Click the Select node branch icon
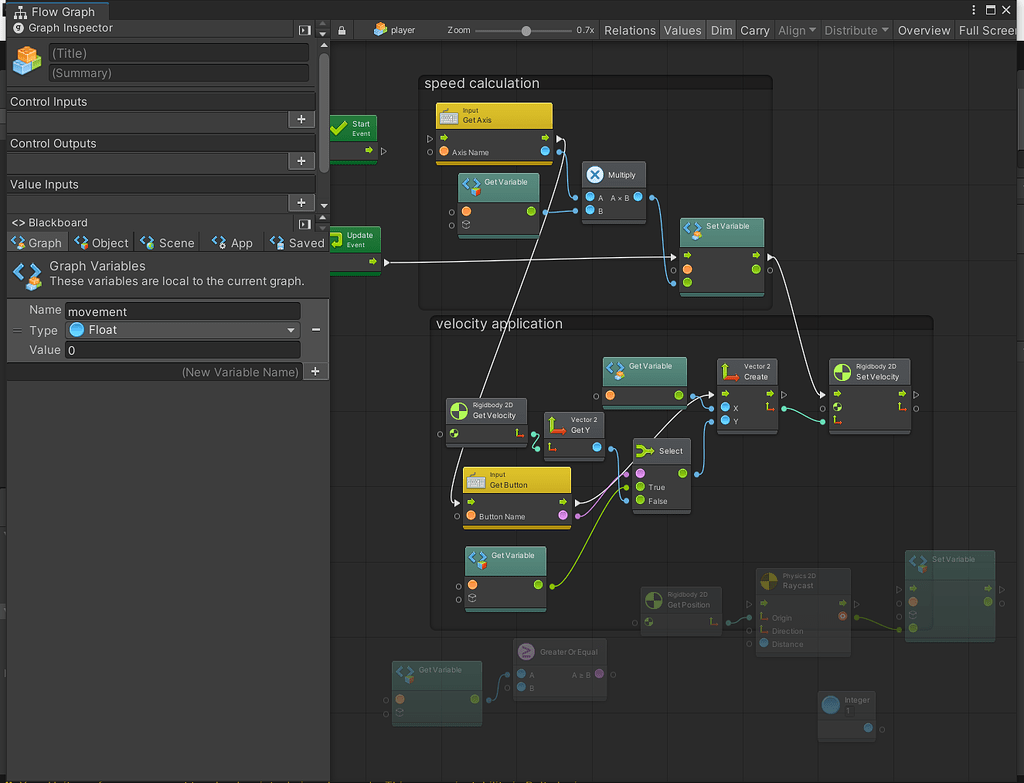Viewport: 1024px width, 783px height. click(646, 451)
